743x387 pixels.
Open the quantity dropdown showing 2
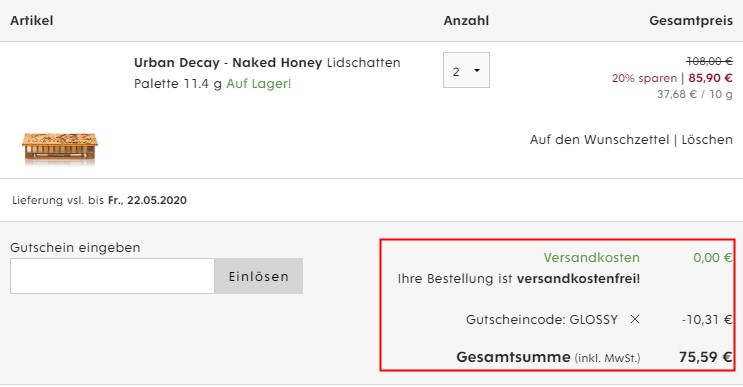466,70
